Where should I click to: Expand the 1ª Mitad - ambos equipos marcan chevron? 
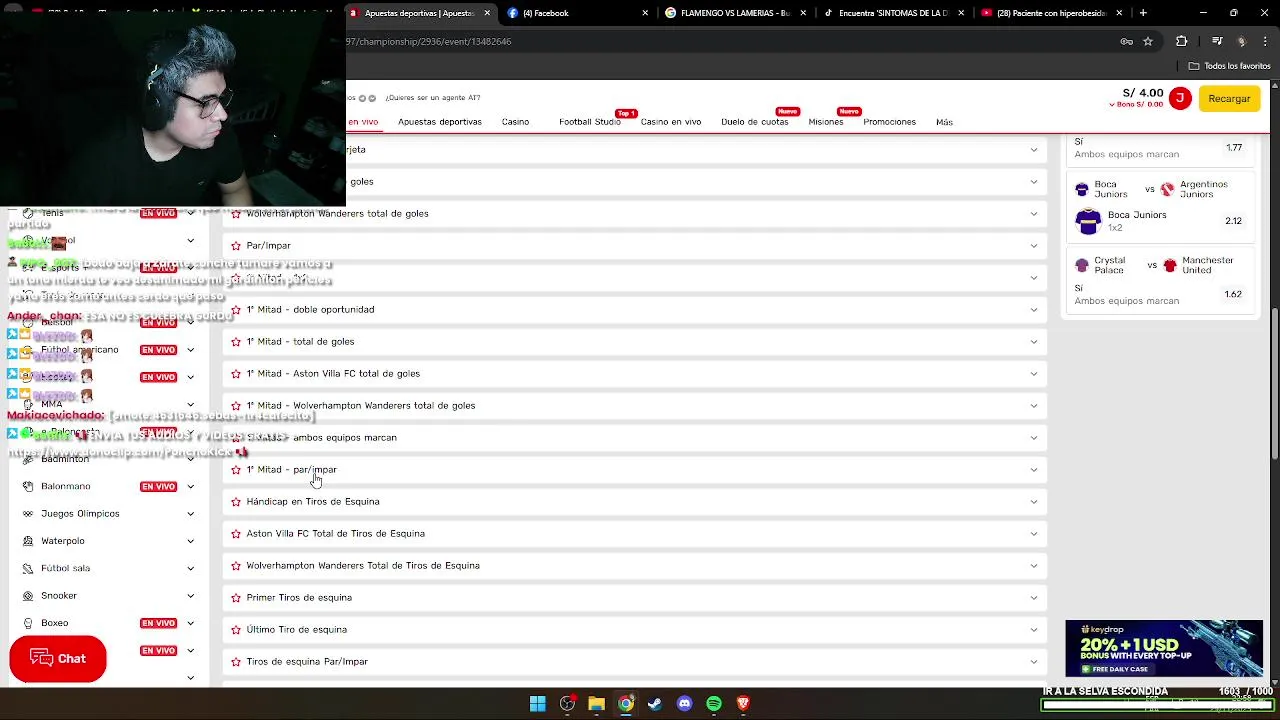(x=1034, y=438)
